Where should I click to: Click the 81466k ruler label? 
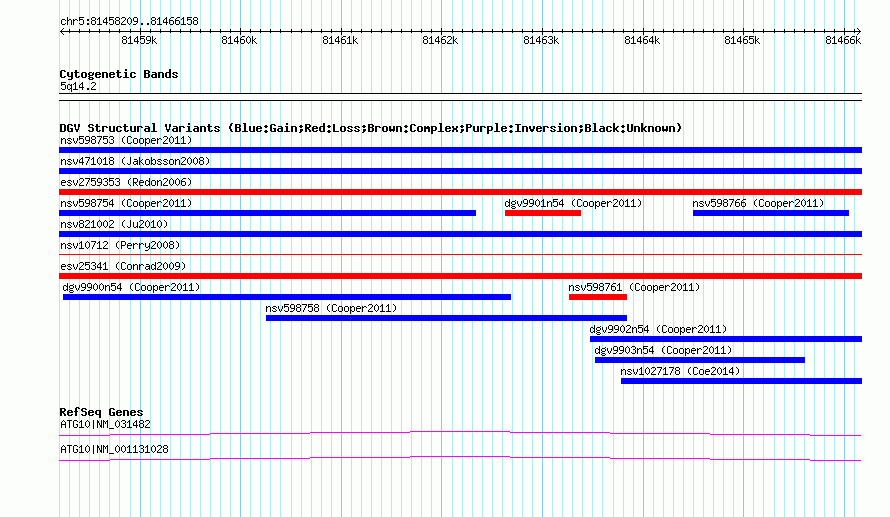tap(843, 40)
